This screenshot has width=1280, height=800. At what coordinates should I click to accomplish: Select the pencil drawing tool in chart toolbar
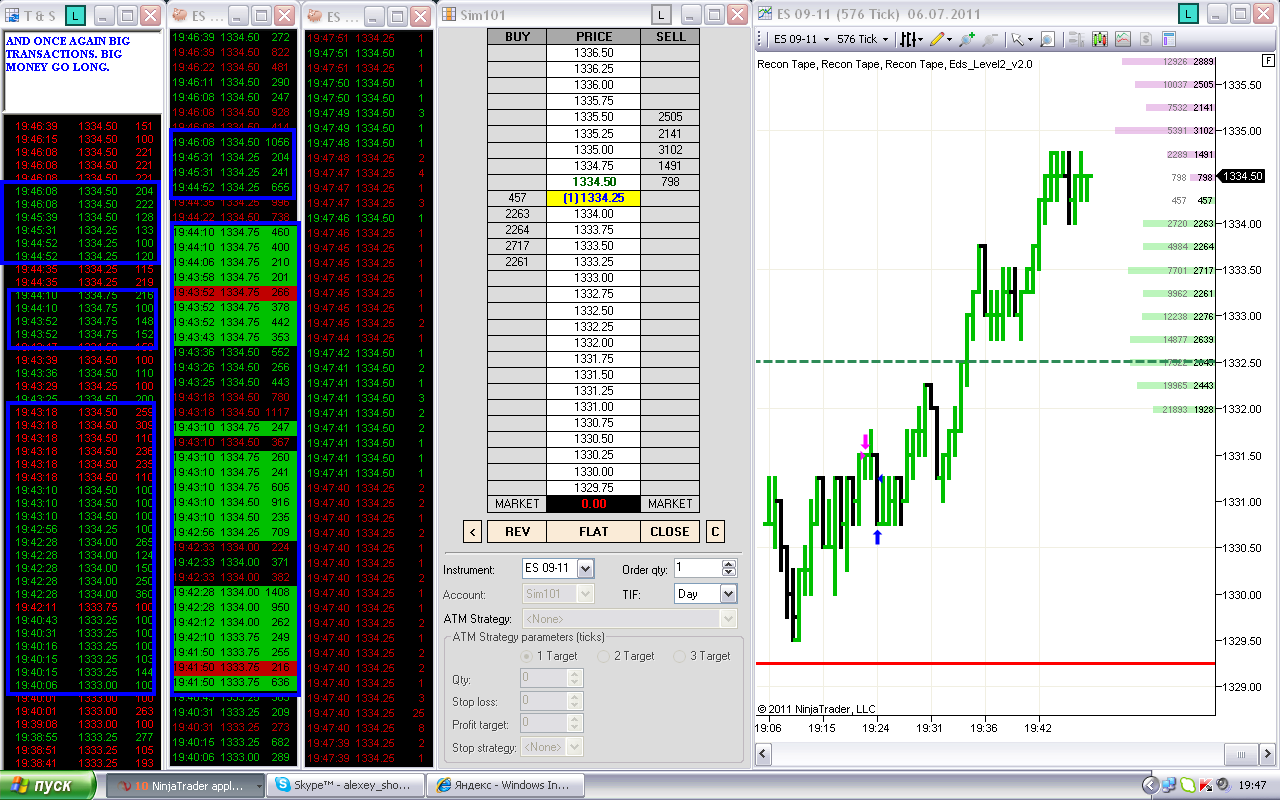[937, 39]
